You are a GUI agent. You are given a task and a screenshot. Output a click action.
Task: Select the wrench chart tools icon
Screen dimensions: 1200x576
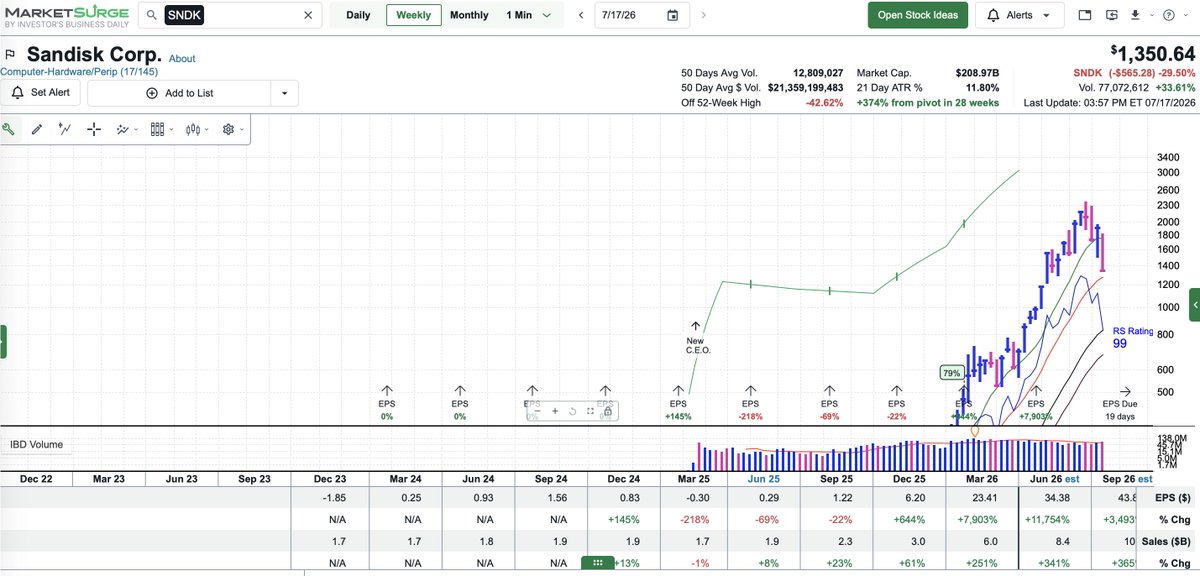9,129
